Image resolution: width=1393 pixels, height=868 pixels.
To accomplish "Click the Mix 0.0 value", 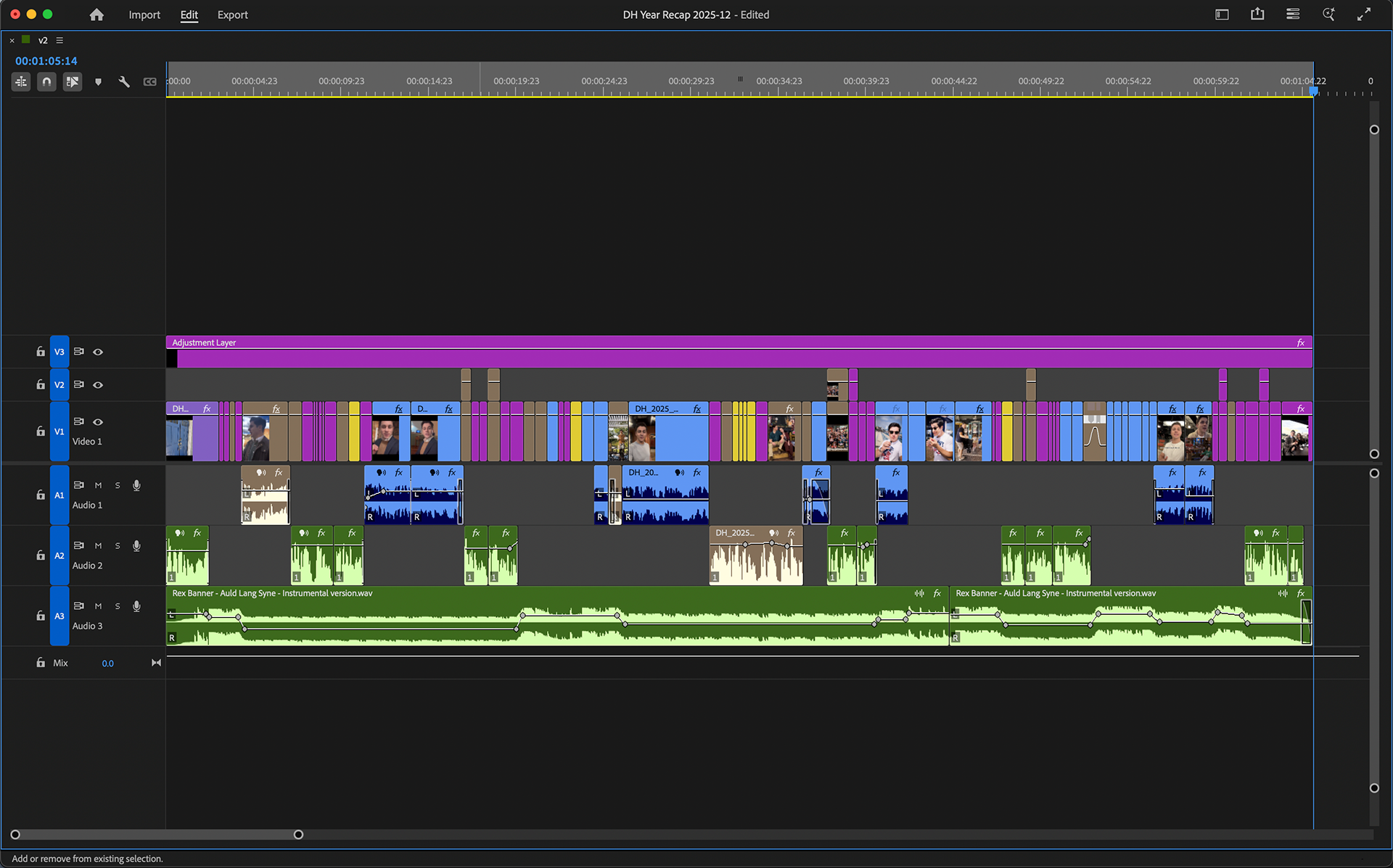I will [x=107, y=662].
